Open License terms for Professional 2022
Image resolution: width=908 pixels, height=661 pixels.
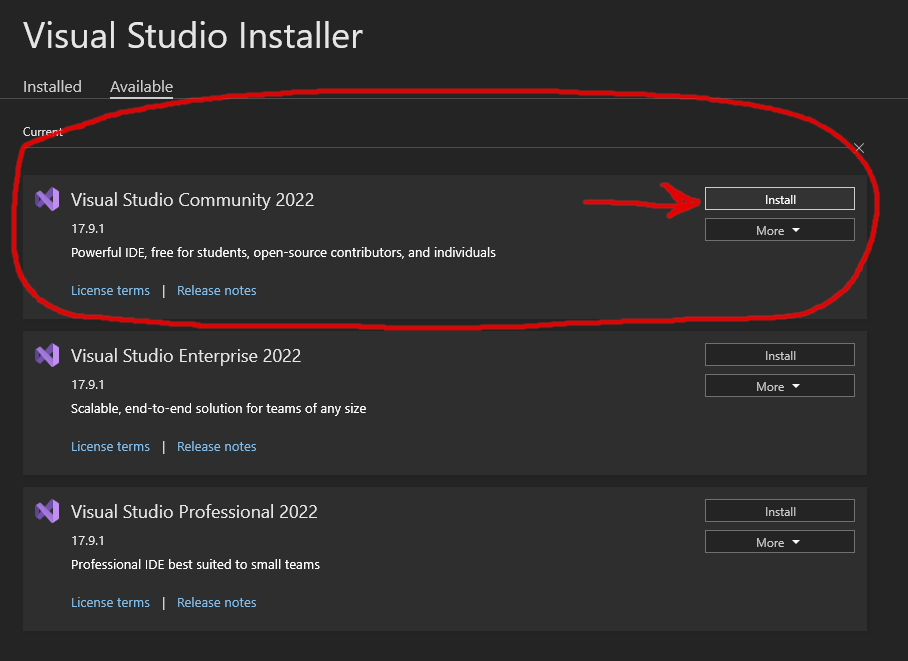(110, 603)
